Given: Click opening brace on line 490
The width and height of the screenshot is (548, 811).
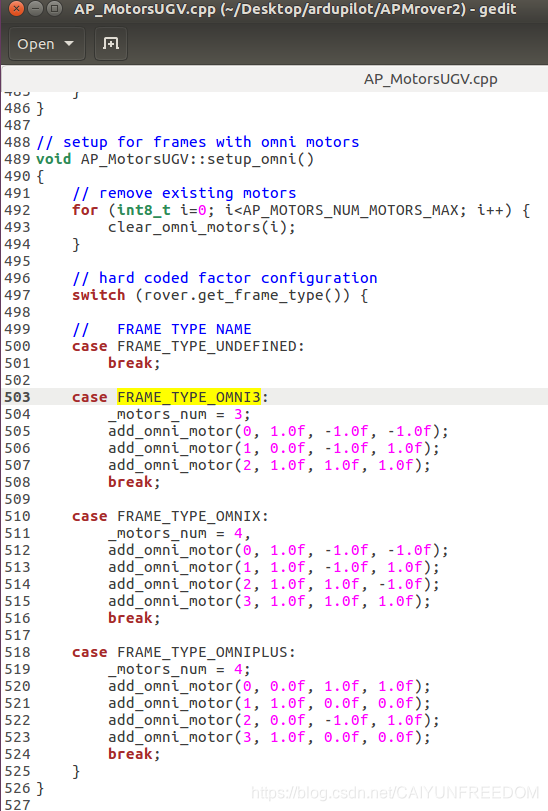Looking at the screenshot, I should pos(40,176).
